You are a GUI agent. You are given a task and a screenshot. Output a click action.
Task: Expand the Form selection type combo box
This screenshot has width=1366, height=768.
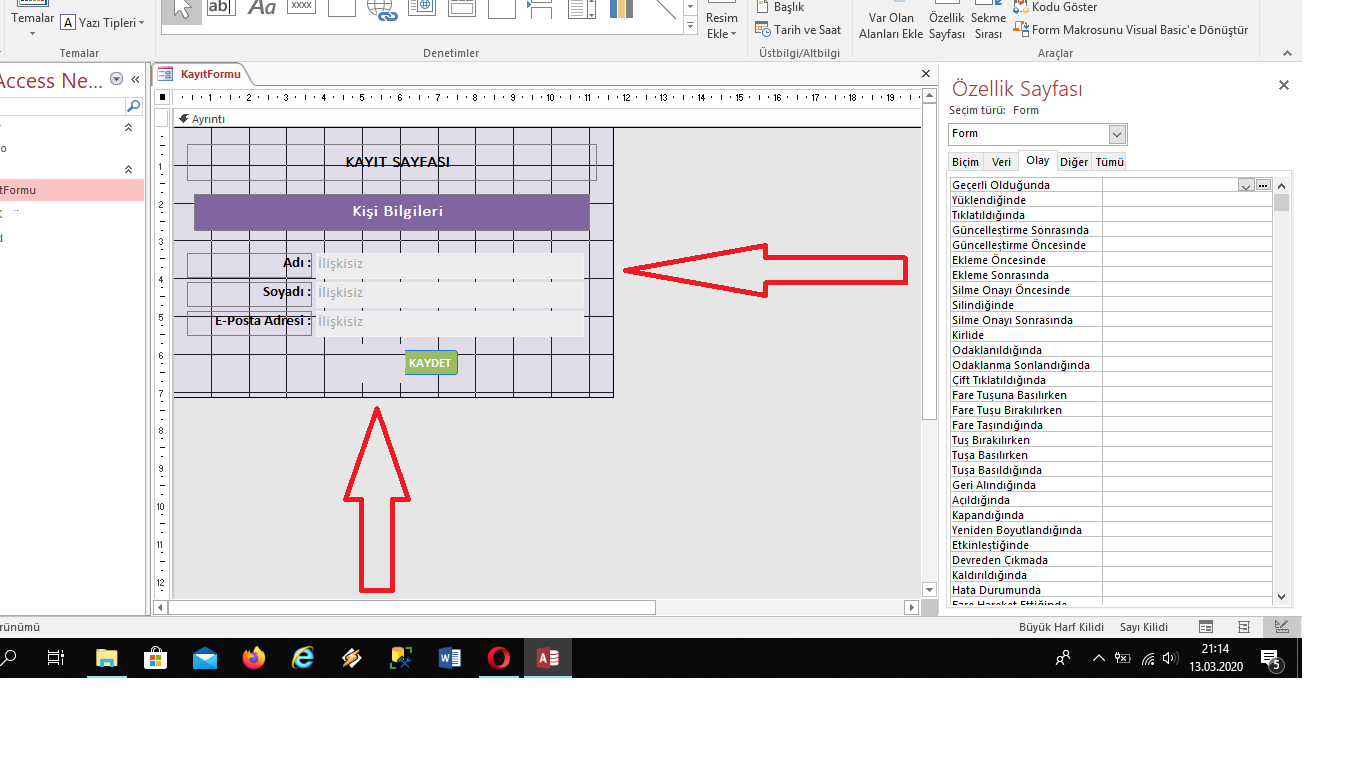pos(1117,134)
